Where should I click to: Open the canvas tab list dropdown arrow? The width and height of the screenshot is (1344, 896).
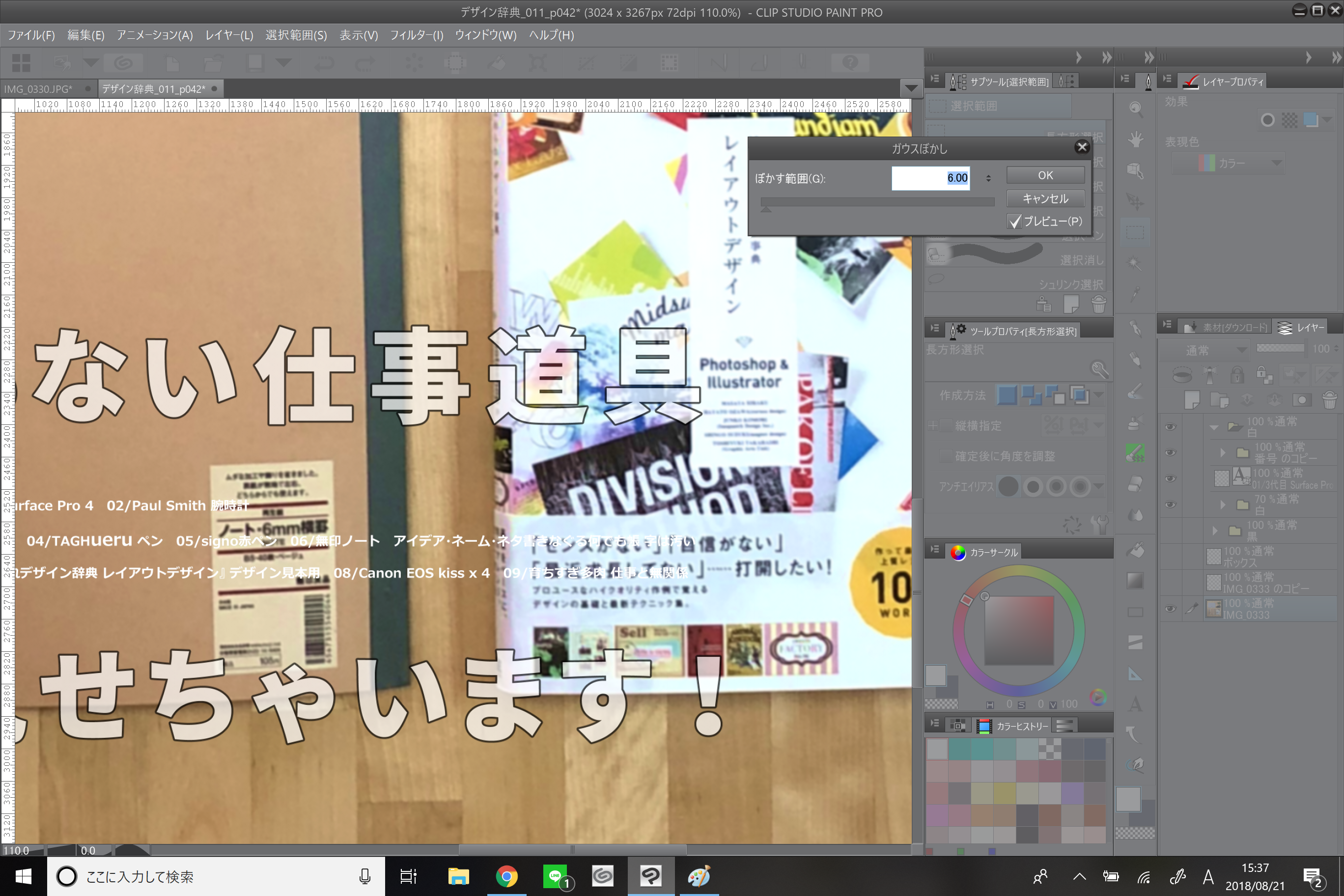point(911,88)
